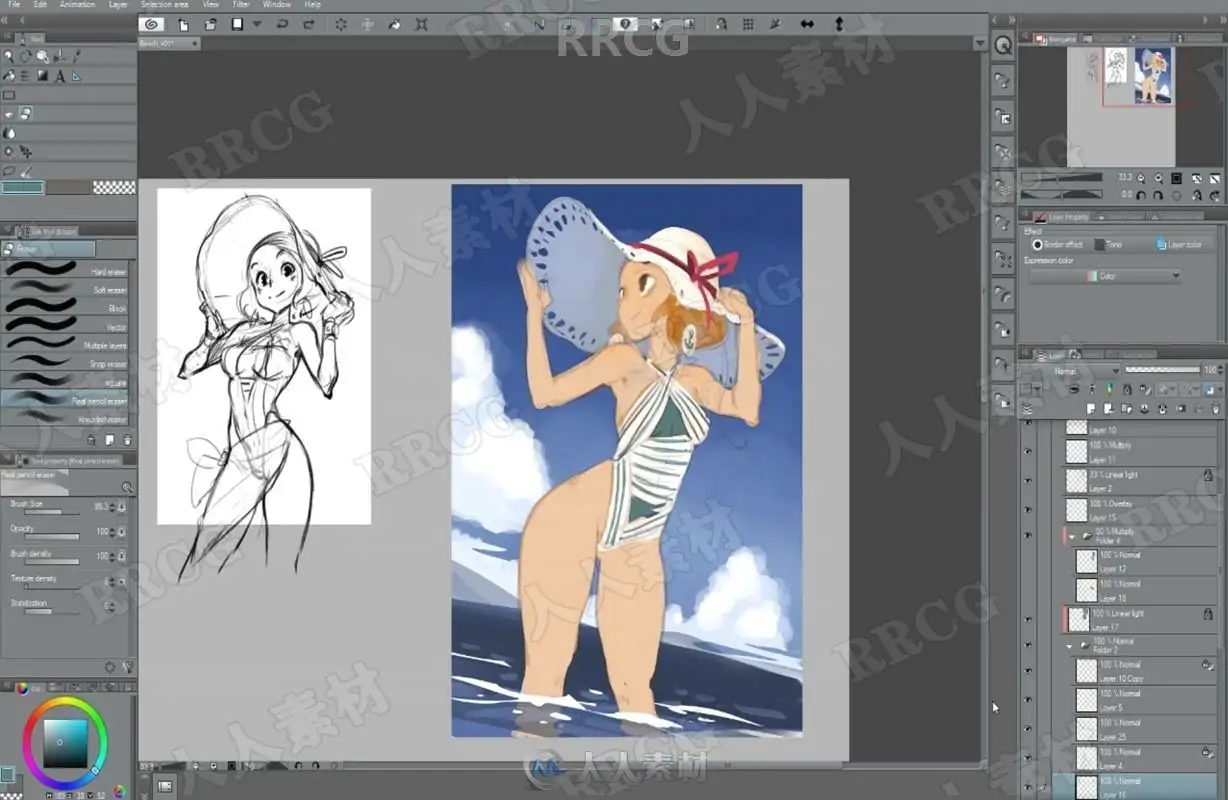Select the Hard eraser sub tool
Screen dimensions: 1228x800
tap(66, 271)
